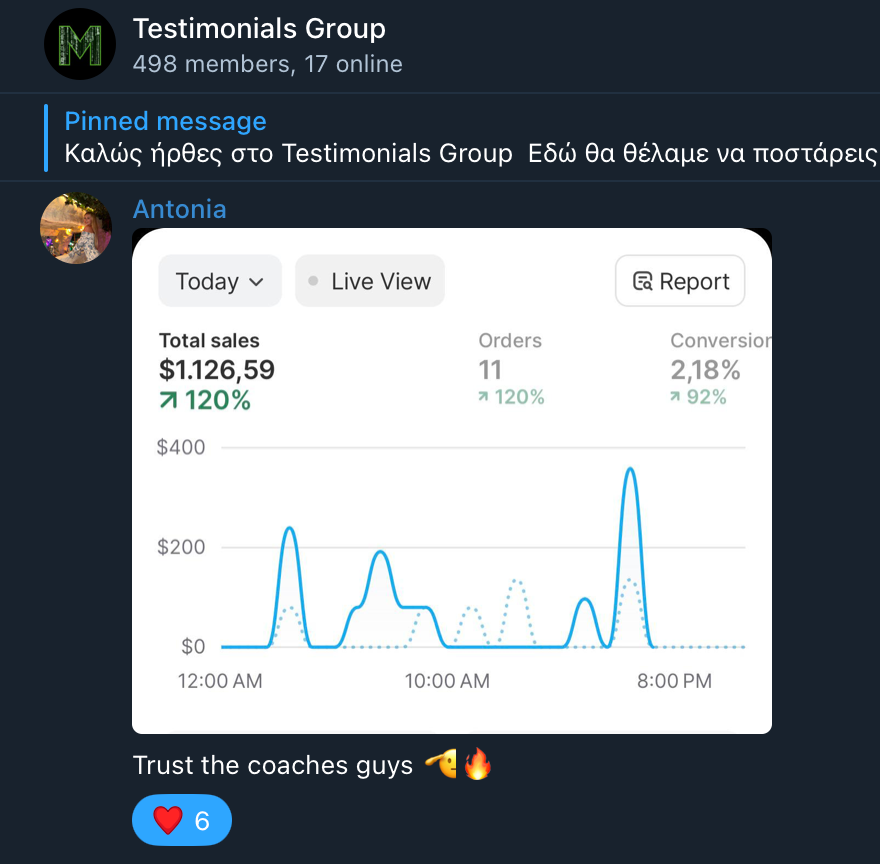Click the 498 members, 17 online subtitle
The height and width of the screenshot is (864, 880).
[267, 64]
